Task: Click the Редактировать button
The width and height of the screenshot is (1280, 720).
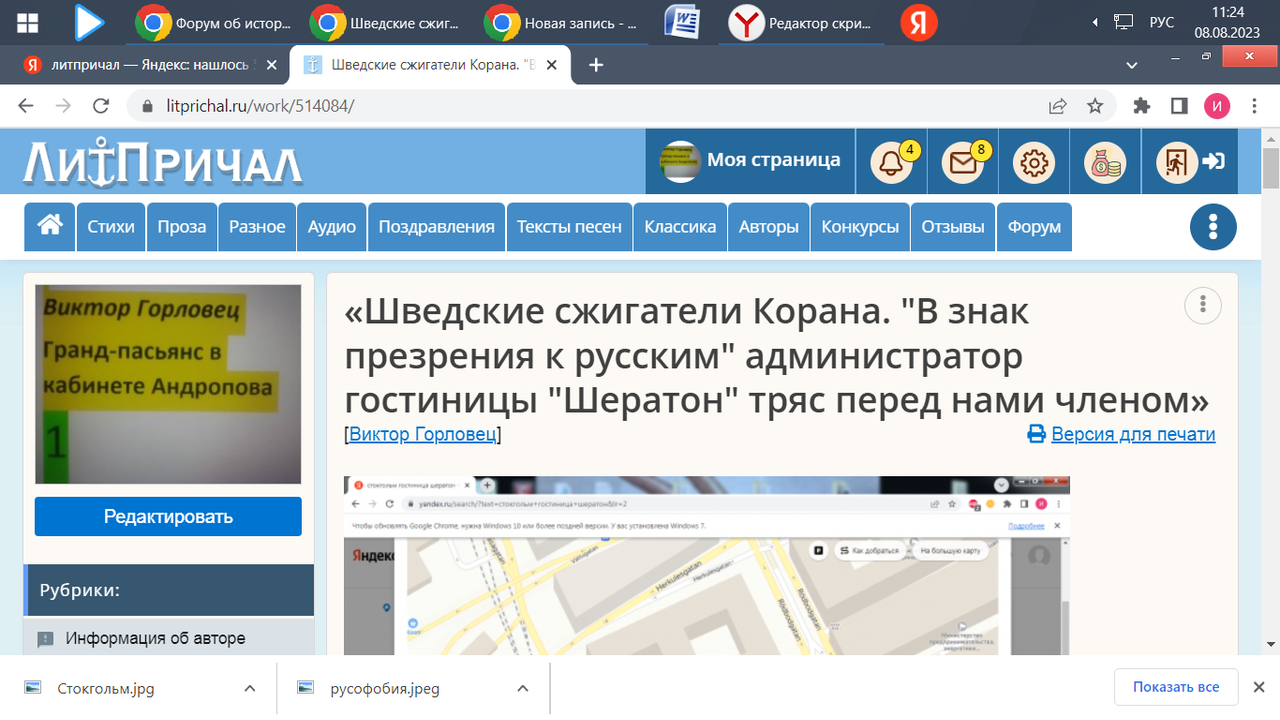Action: [167, 516]
